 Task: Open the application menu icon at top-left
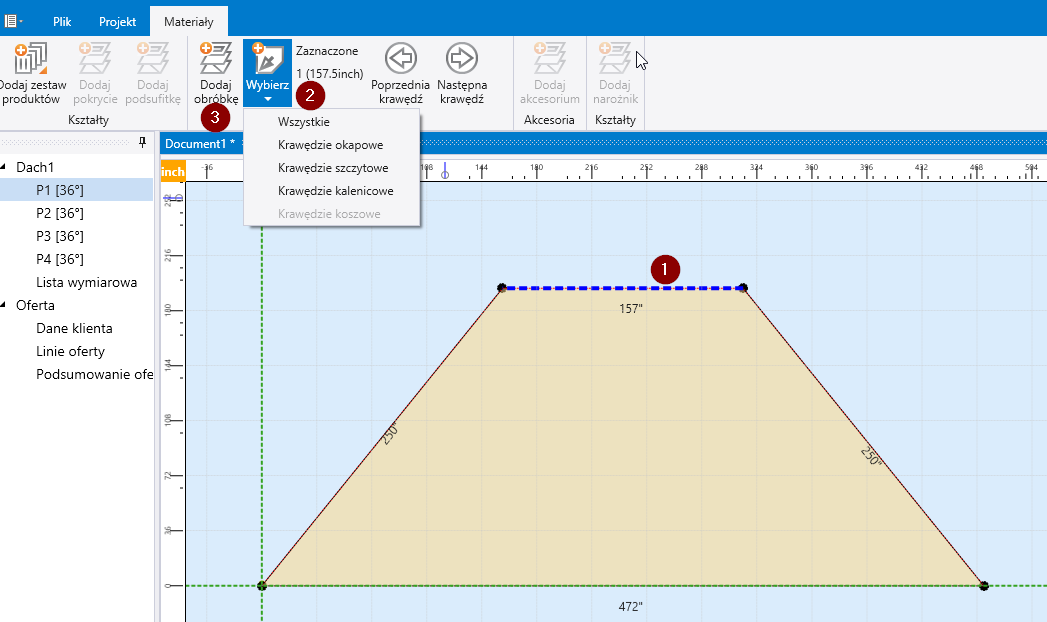click(x=14, y=20)
